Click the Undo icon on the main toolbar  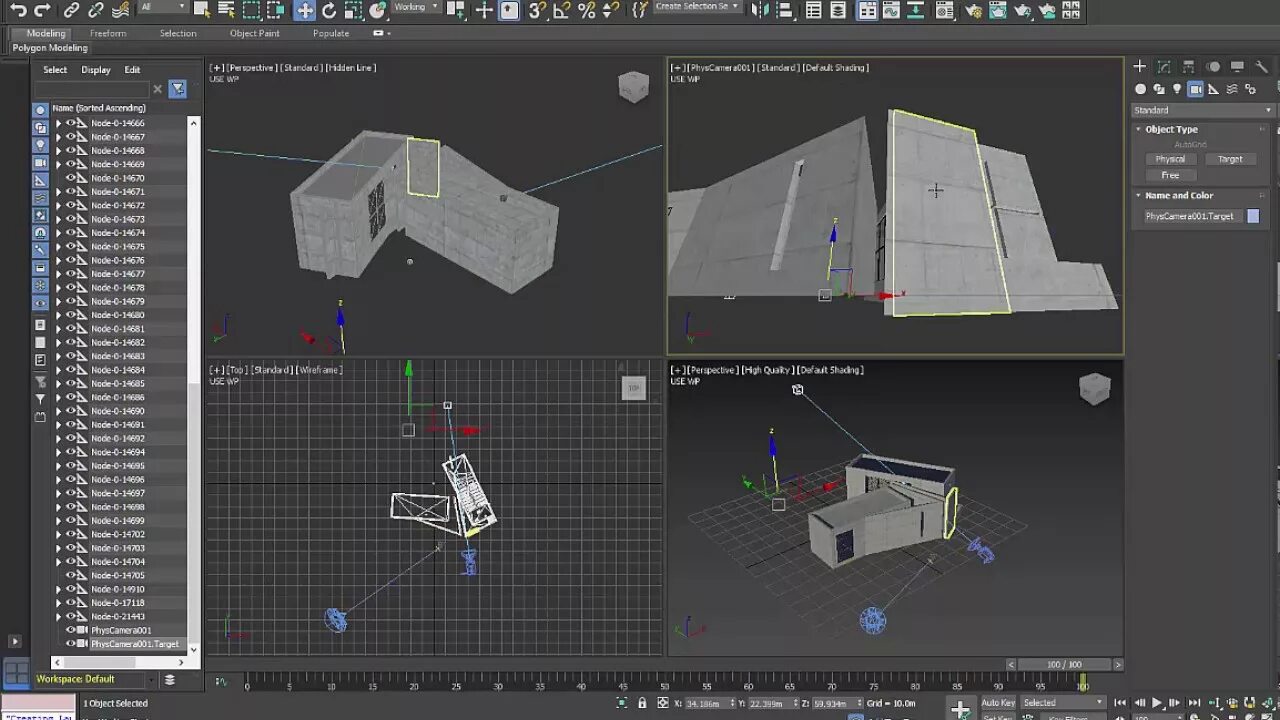click(x=18, y=9)
